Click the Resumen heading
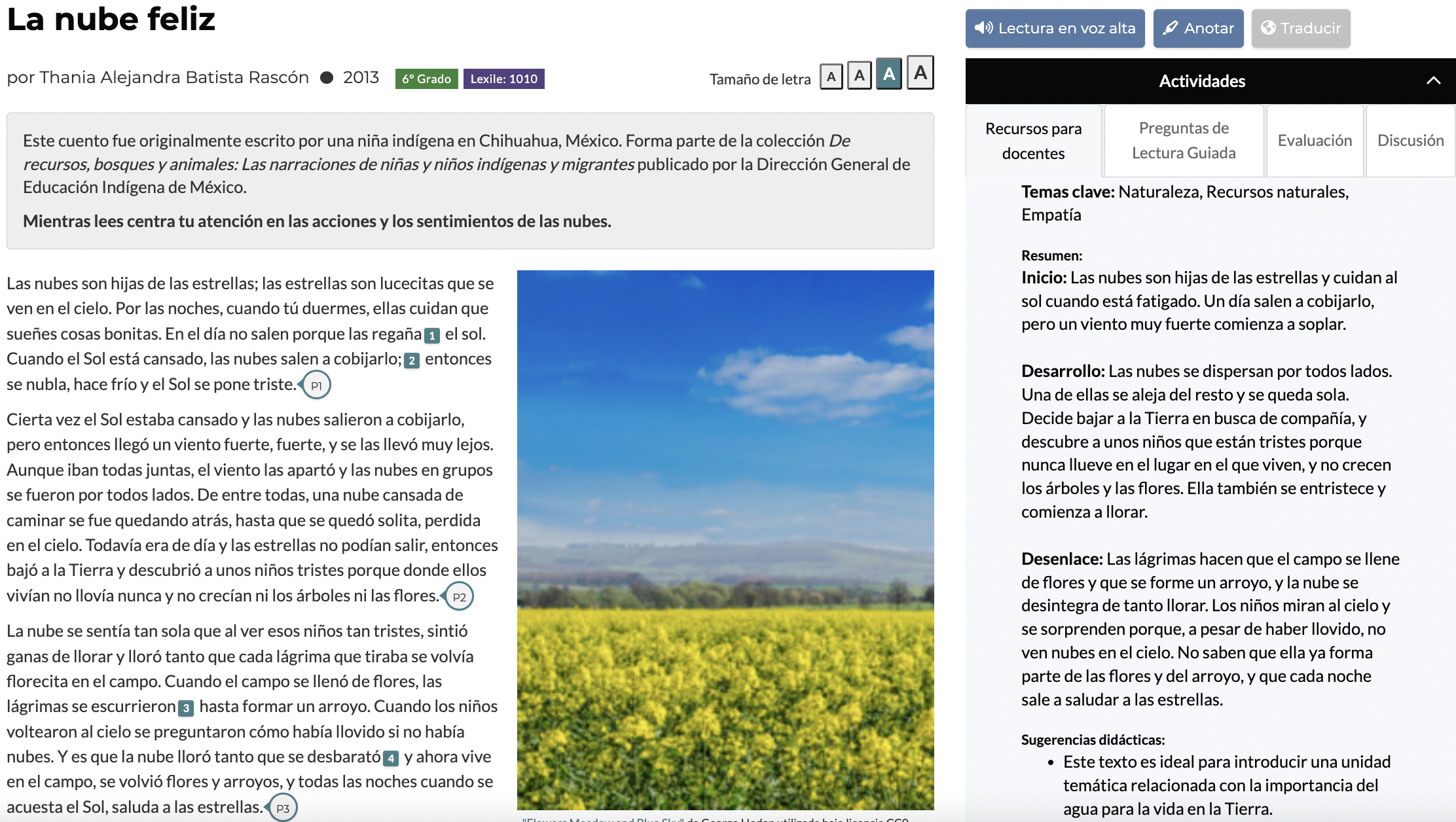The image size is (1456, 822). [x=1051, y=255]
